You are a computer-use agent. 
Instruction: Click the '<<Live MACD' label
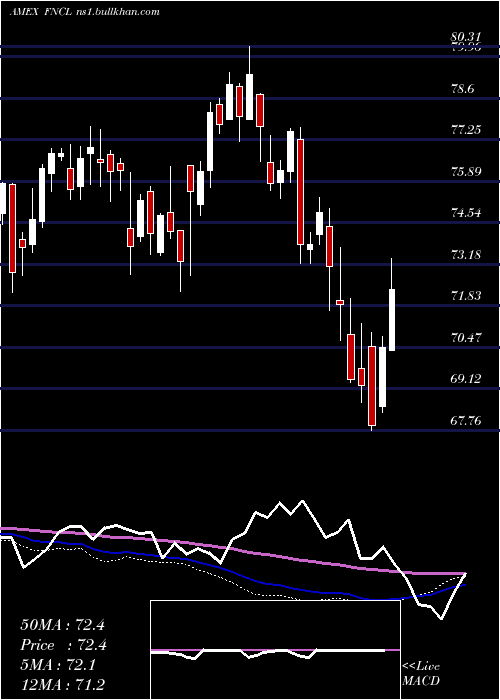pyautogui.click(x=421, y=673)
